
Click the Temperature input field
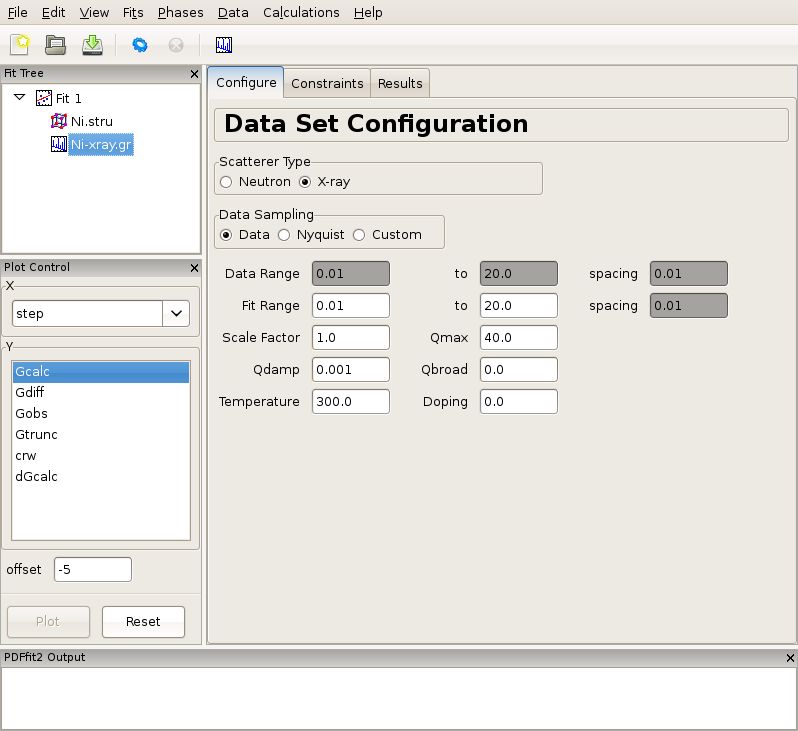tap(351, 402)
